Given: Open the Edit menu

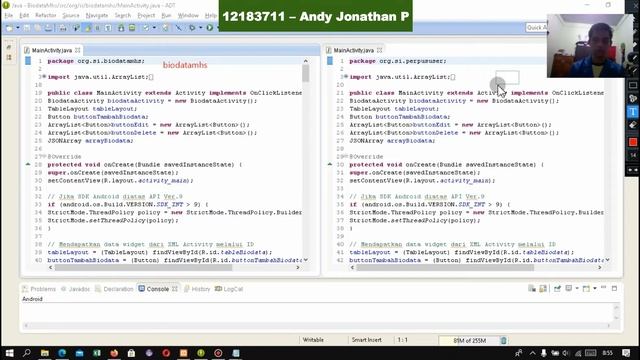Looking at the screenshot, I should coord(24,16).
